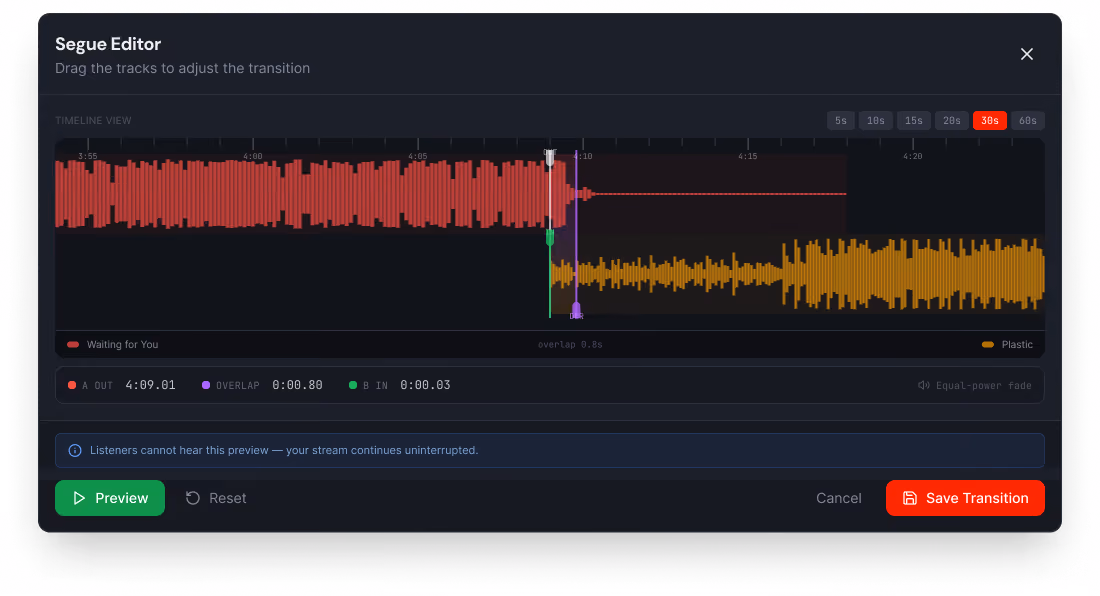Screen dimensions: 1100x596
Task: Set timeline zoom to 20s
Action: (x=951, y=121)
